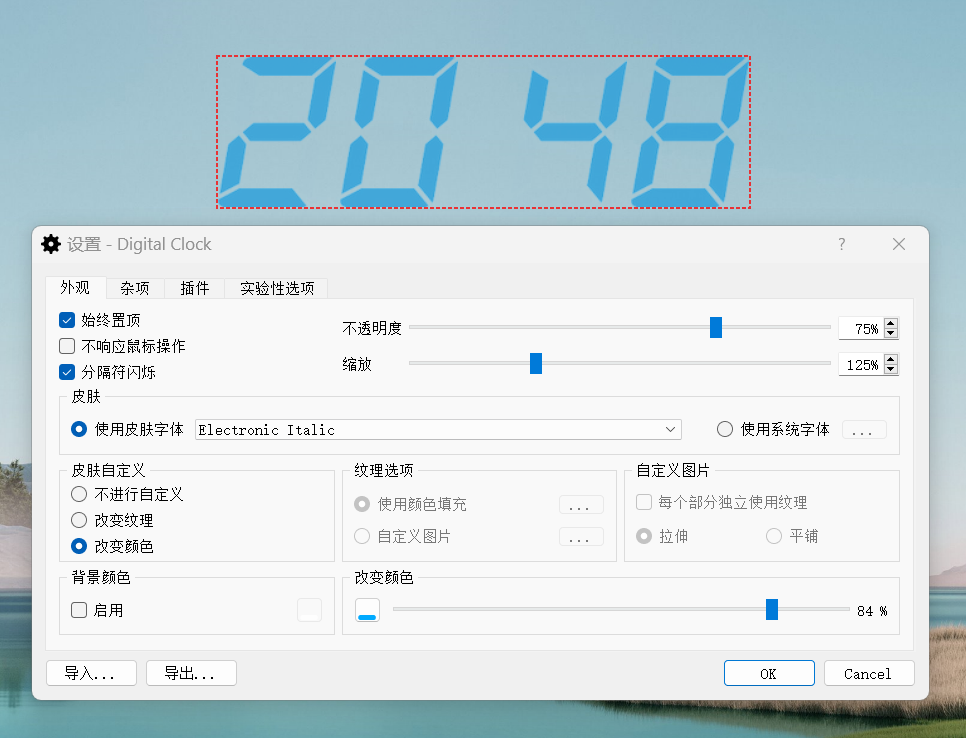Viewport: 966px width, 738px height.
Task: Click the settings gear icon in title bar
Action: (50, 244)
